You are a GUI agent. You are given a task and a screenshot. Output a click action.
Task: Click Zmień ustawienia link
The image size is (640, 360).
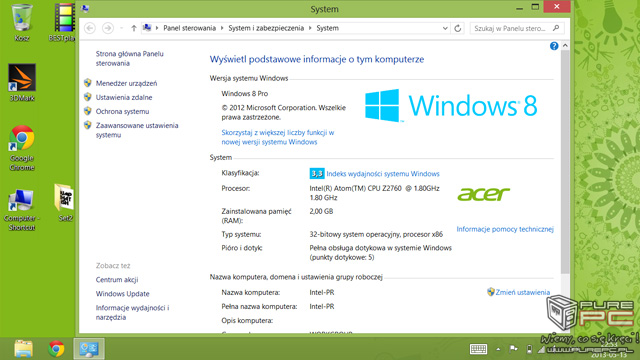tap(522, 292)
